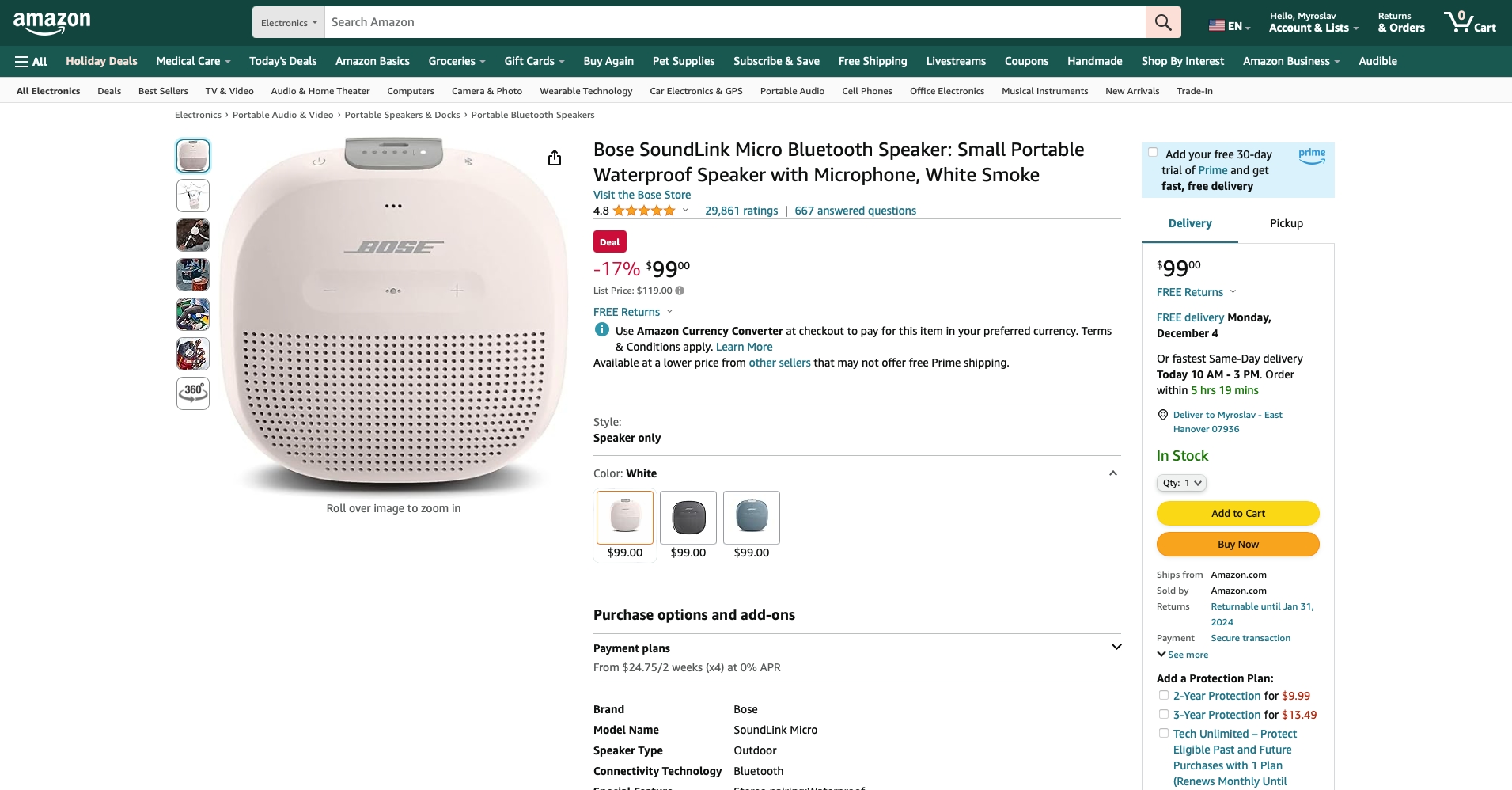Click the Add to Cart button
Screen dimensions: 1512x790
[x=1237, y=514]
